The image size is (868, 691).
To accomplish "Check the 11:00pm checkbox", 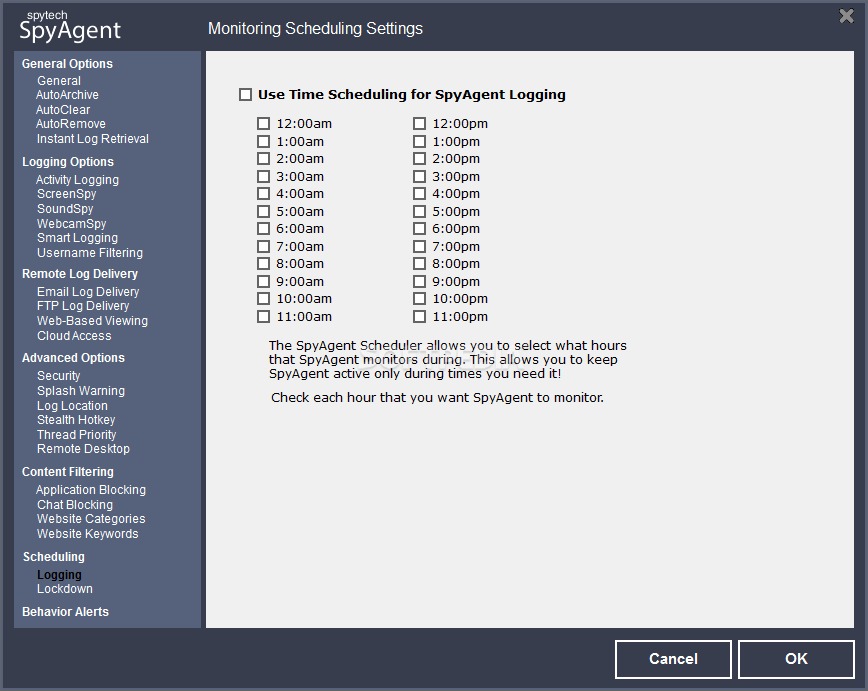I will pos(420,317).
